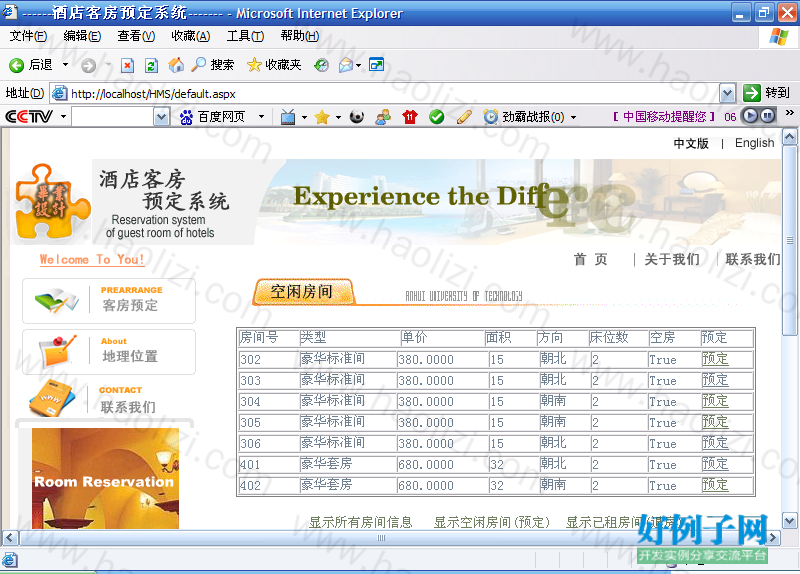Image resolution: width=800 pixels, height=574 pixels.
Task: Click the orange puzzle piece logo
Action: 52,202
